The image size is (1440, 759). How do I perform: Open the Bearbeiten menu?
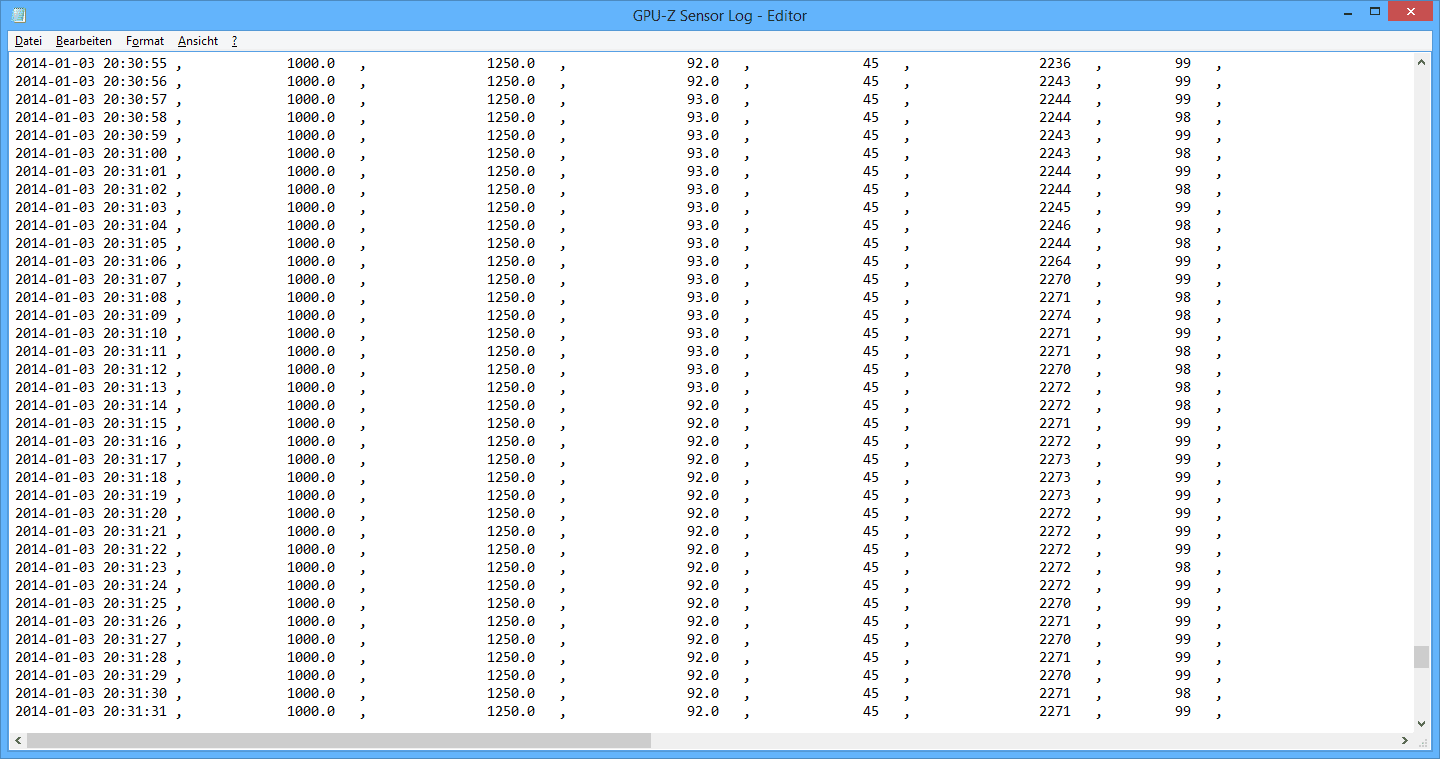pos(84,41)
